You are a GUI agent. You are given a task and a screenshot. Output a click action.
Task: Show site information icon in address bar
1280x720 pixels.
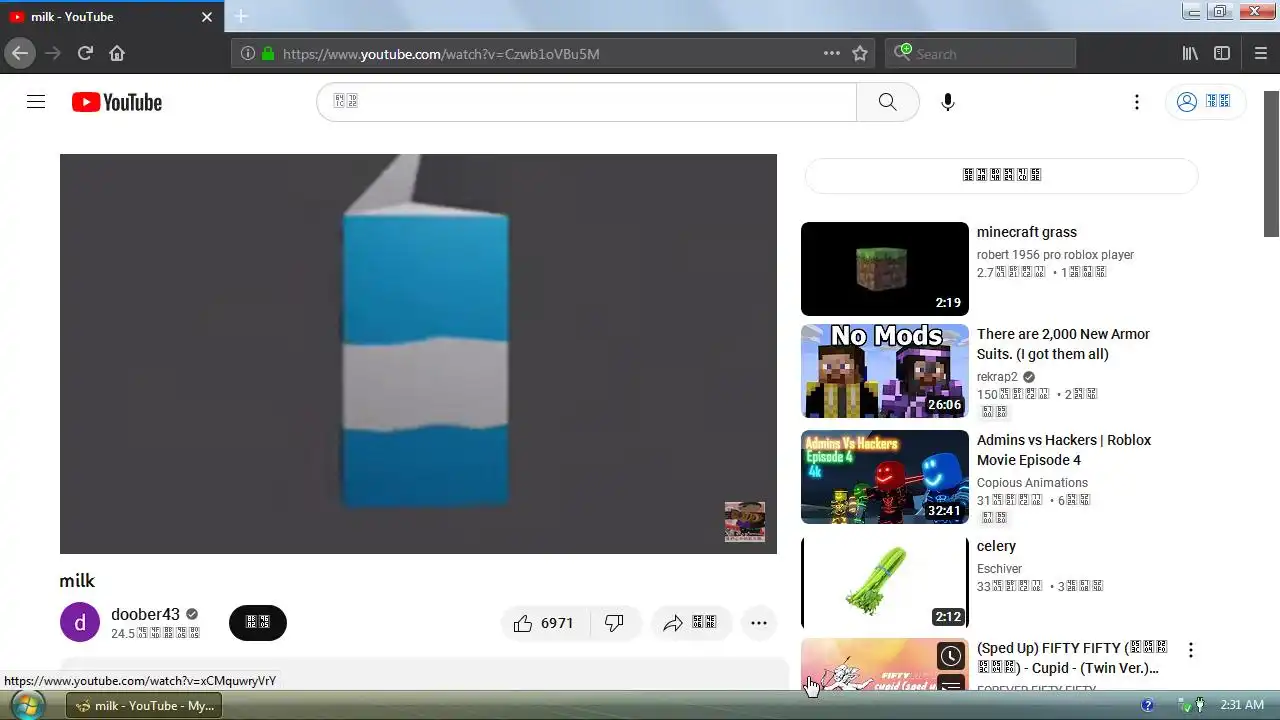(248, 54)
